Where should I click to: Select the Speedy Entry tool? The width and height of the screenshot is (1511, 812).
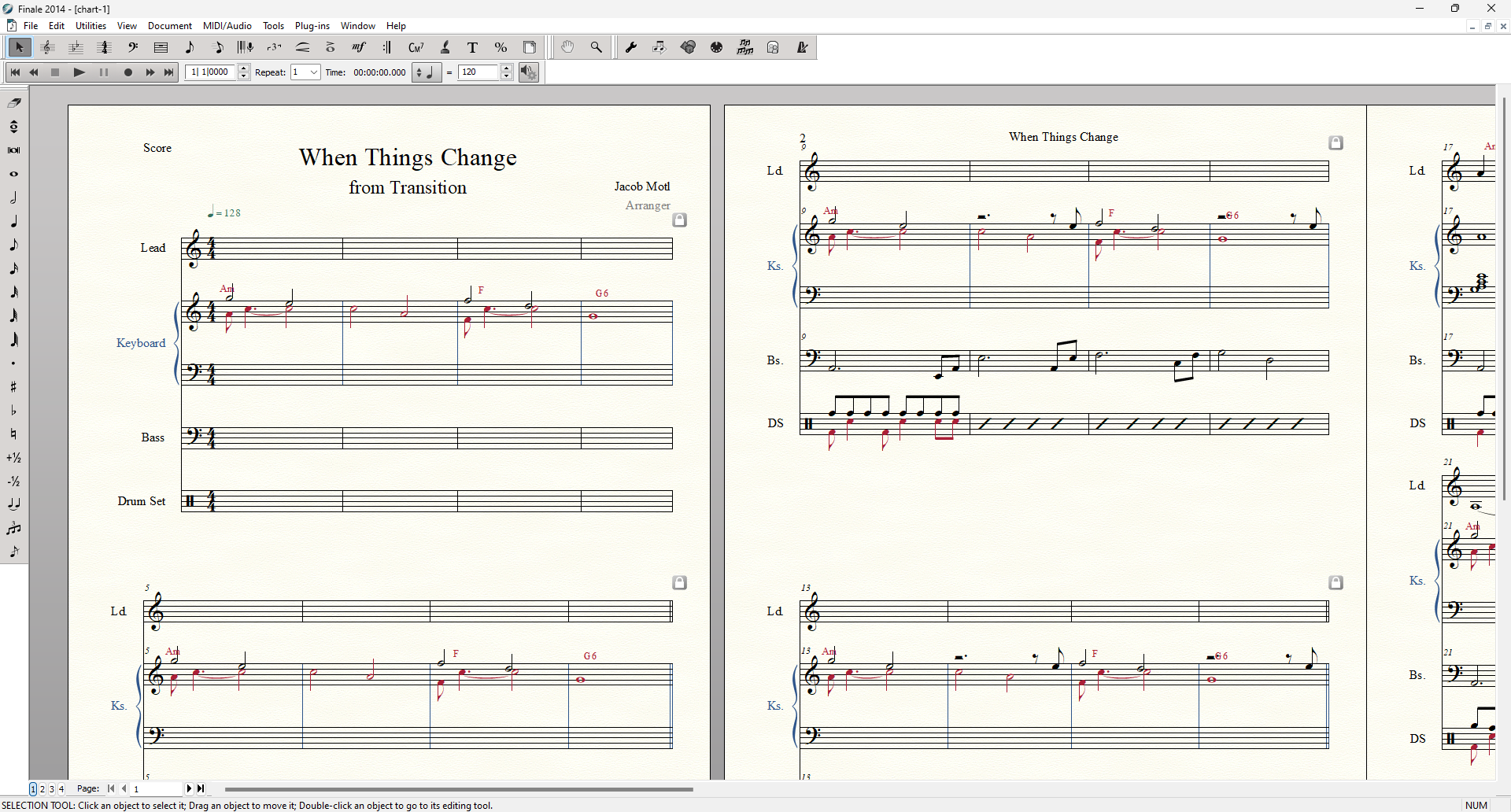coord(218,48)
